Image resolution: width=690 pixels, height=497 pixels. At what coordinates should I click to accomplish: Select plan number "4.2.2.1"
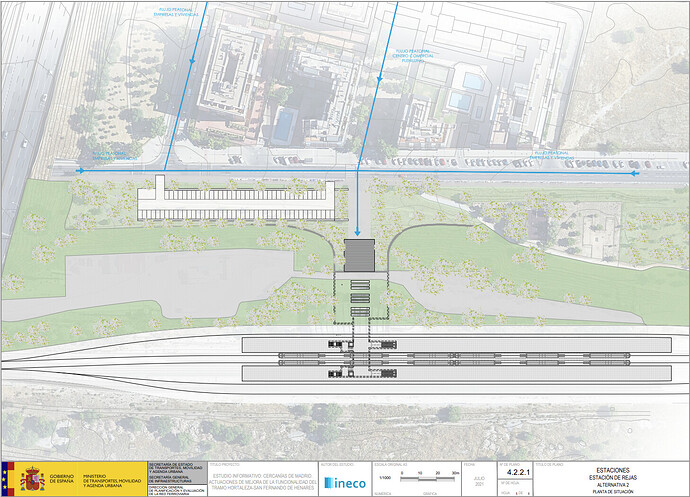(x=518, y=473)
